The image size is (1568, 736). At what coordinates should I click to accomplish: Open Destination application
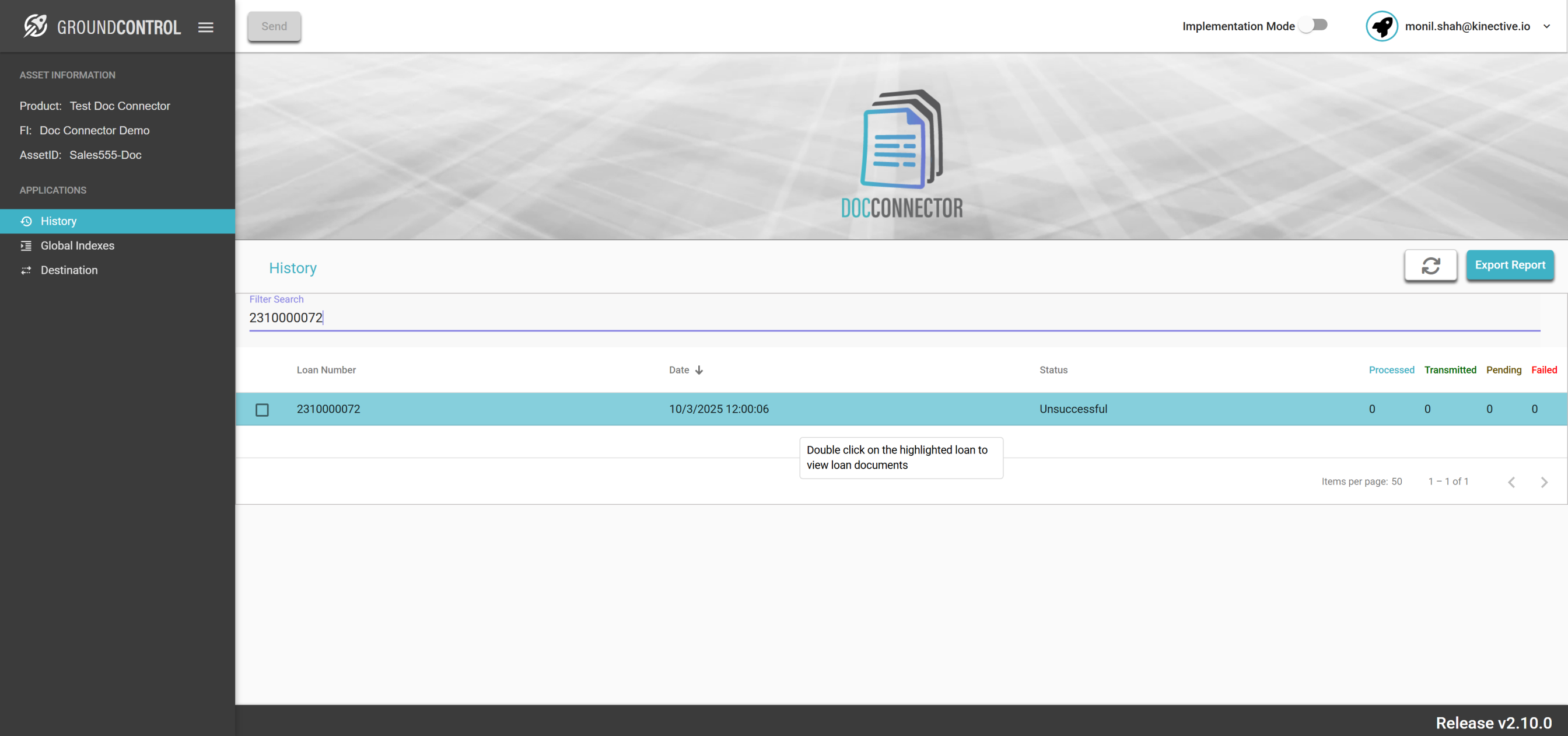coord(69,270)
